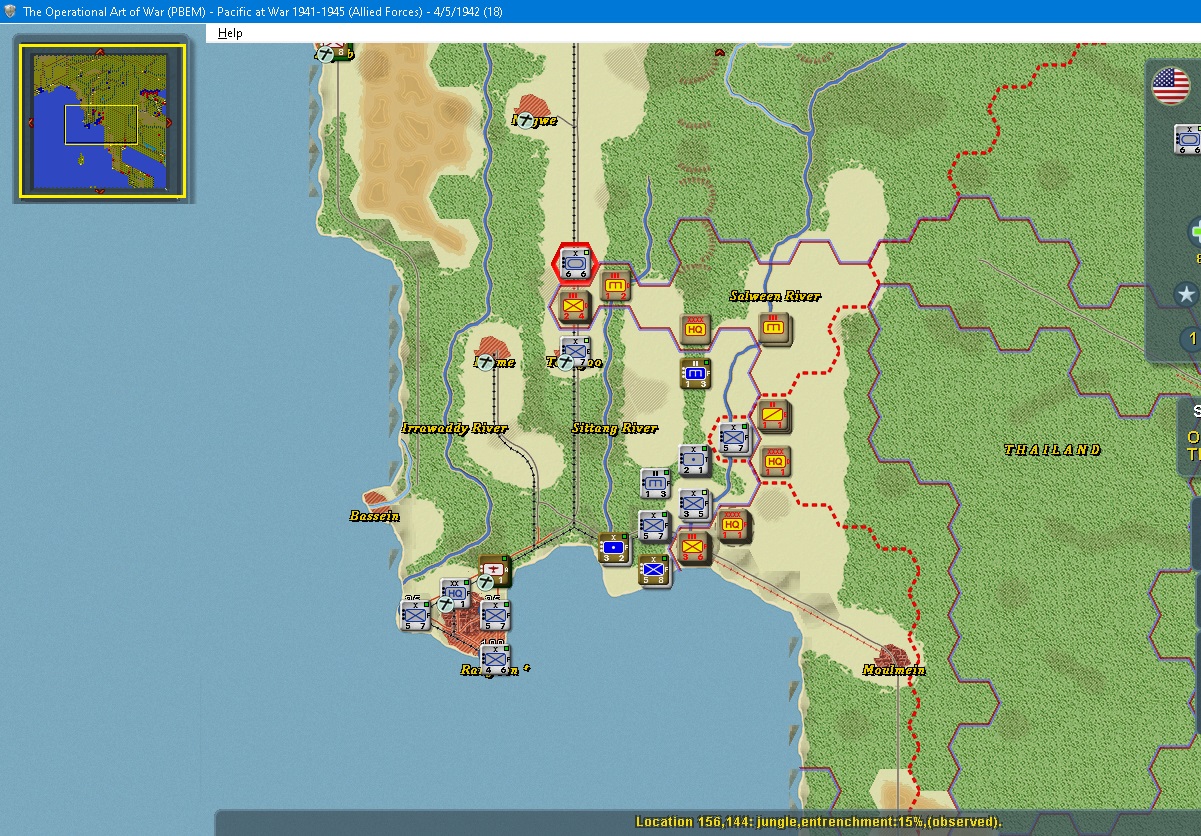1201x836 pixels.
Task: Select the grey artillery unit 1-3
Action: [x=656, y=484]
